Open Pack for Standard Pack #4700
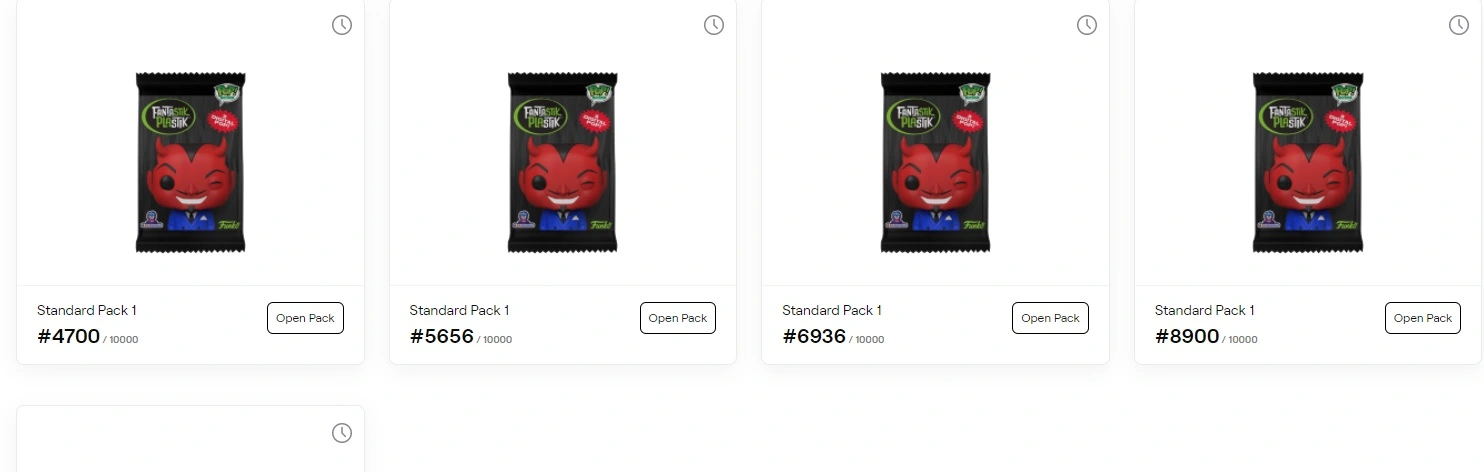1484x472 pixels. pyautogui.click(x=305, y=318)
